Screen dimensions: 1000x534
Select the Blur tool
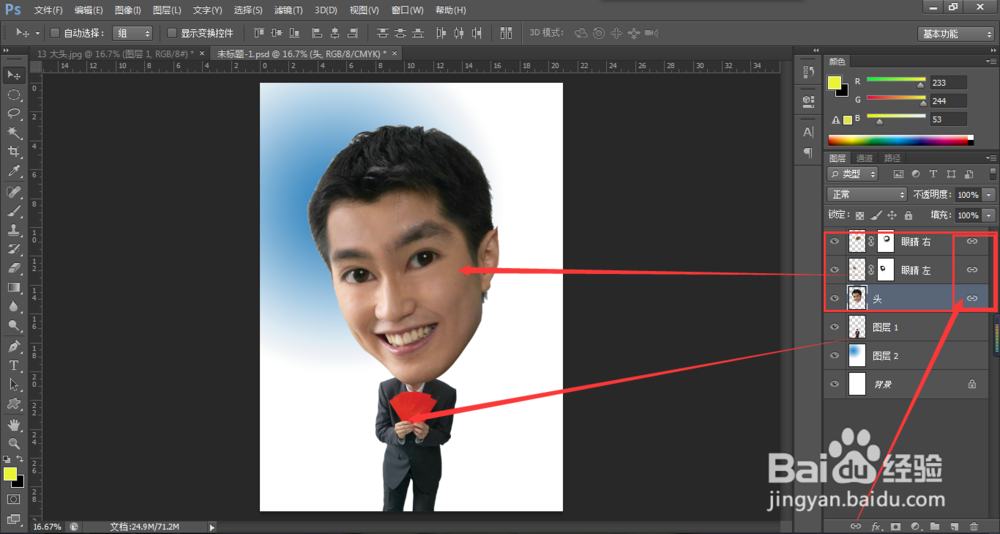[13, 307]
